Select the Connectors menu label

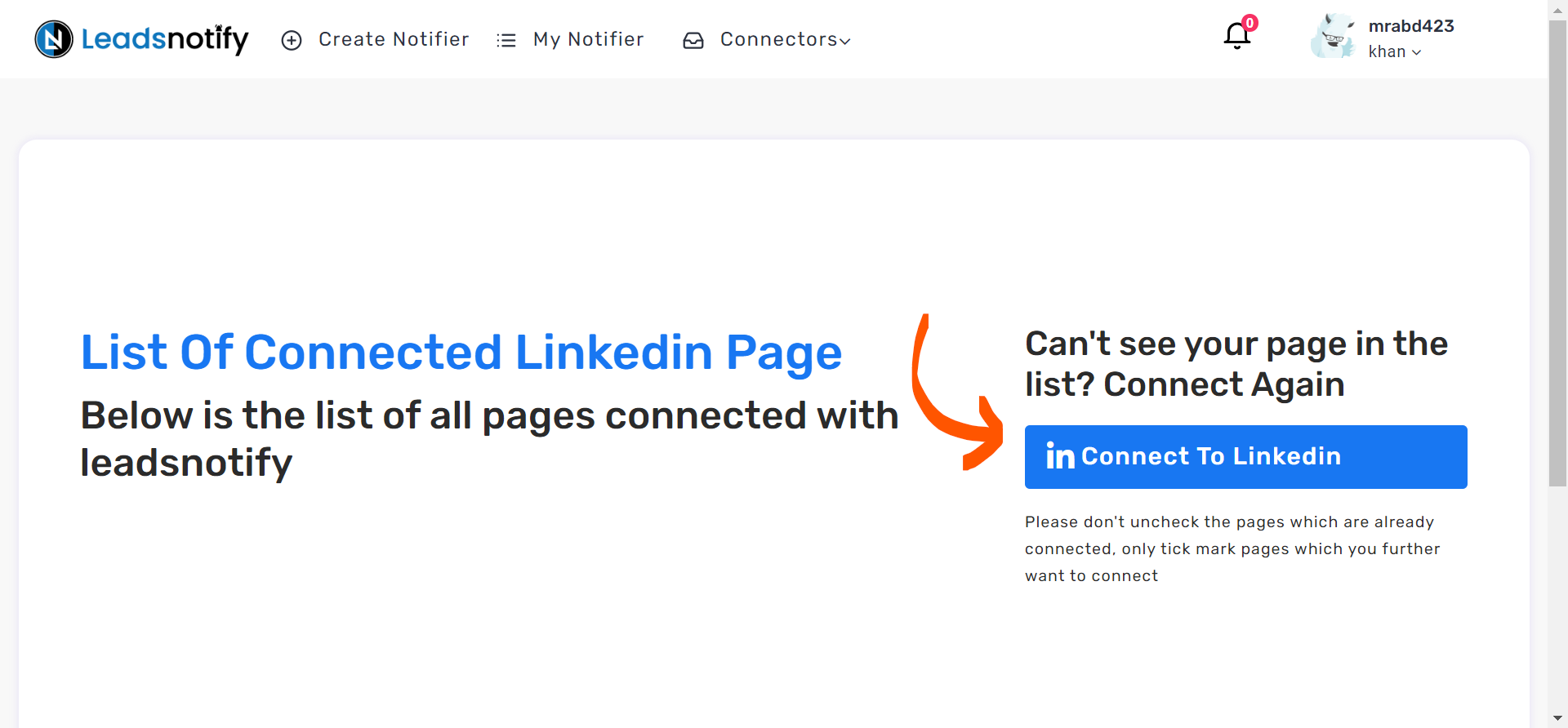click(x=779, y=39)
